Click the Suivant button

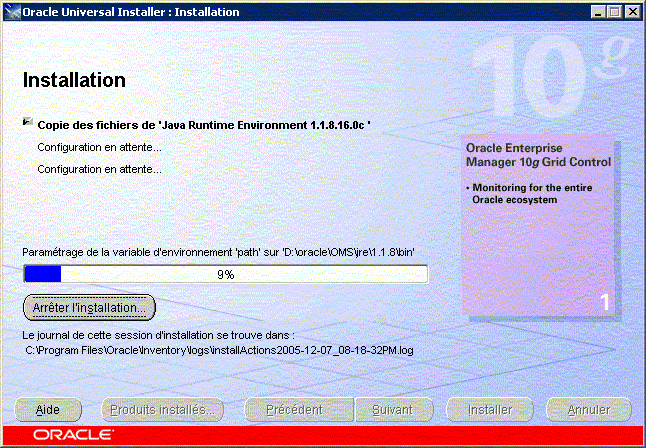click(391, 410)
